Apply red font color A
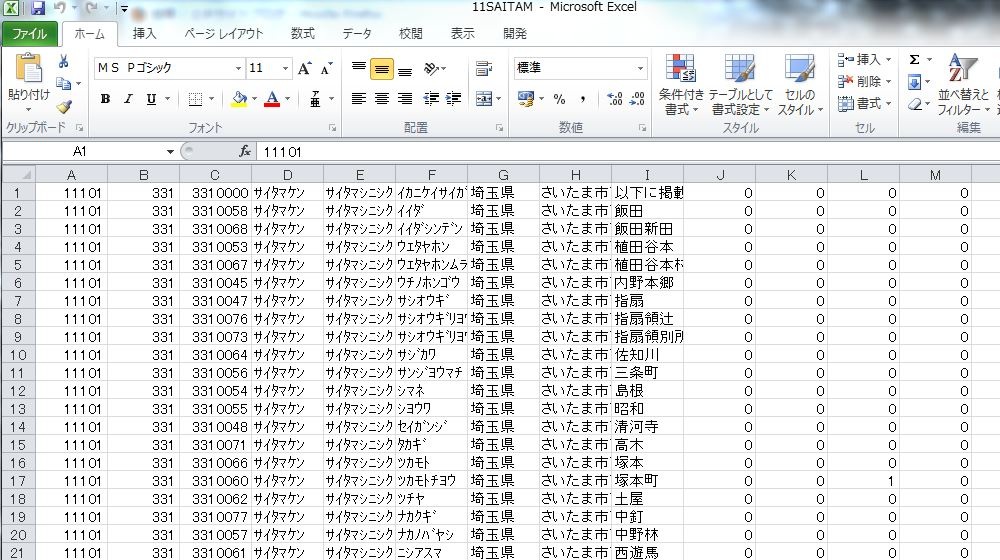This screenshot has height=560, width=1000. [x=272, y=99]
